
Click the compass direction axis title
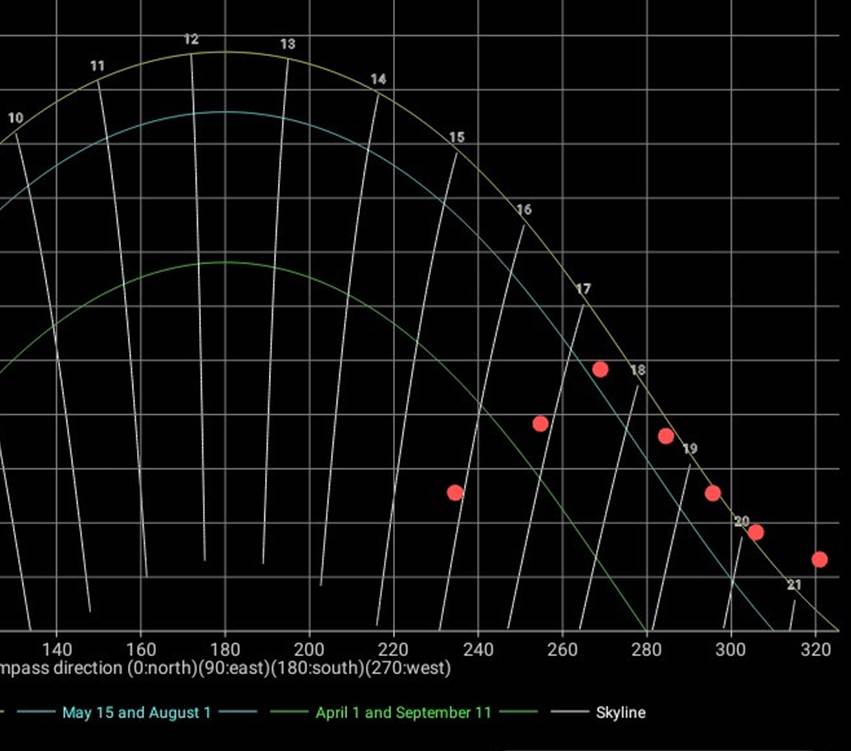tap(225, 667)
